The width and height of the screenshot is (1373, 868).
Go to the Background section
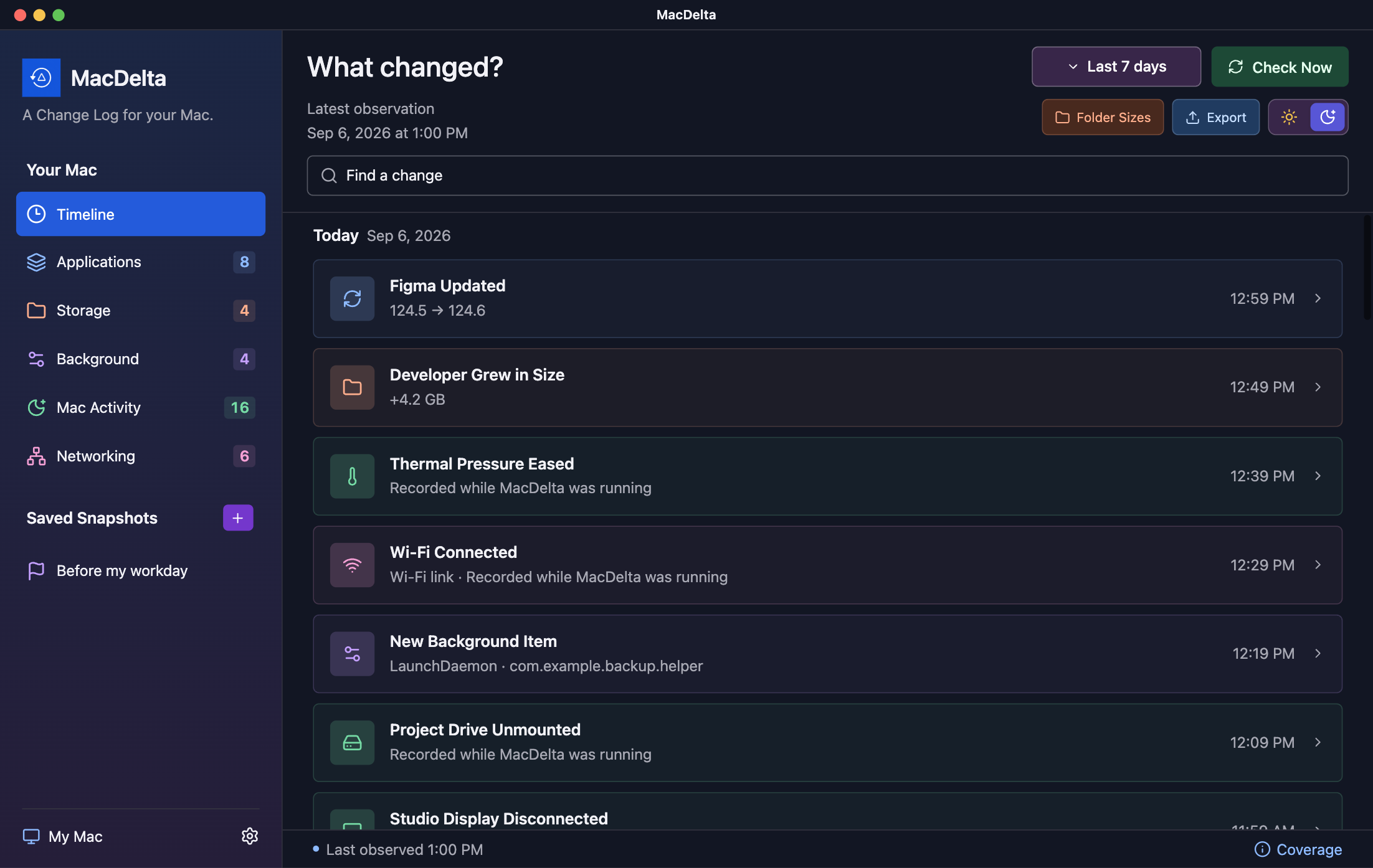[141, 359]
